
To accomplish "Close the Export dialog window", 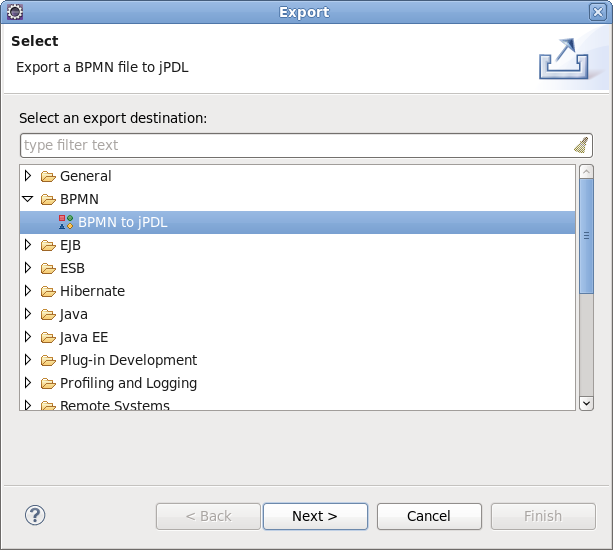I will coord(598,12).
